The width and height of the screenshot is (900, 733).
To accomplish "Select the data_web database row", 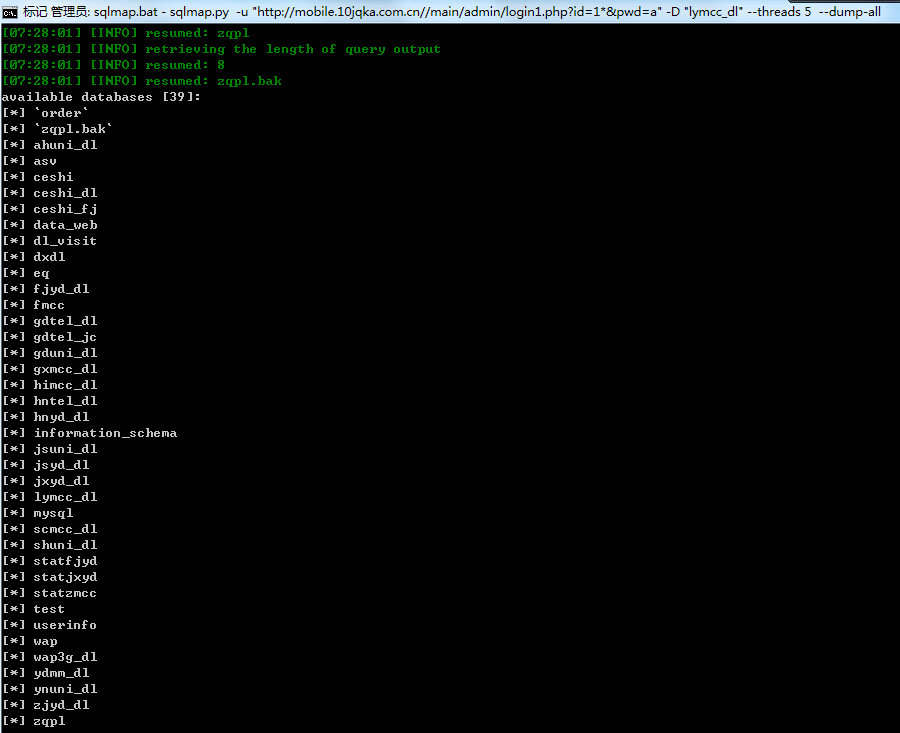I will click(49, 226).
